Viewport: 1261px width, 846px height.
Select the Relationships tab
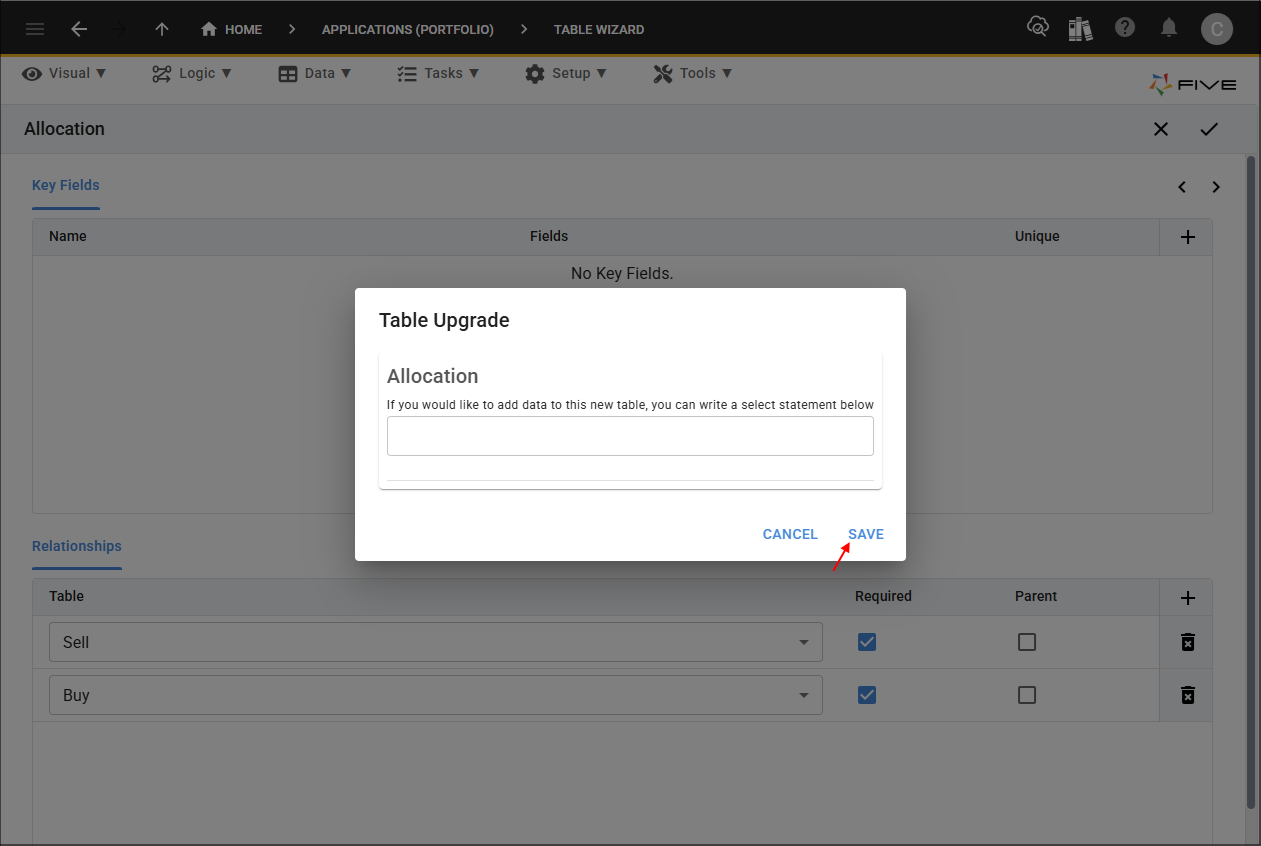(77, 546)
